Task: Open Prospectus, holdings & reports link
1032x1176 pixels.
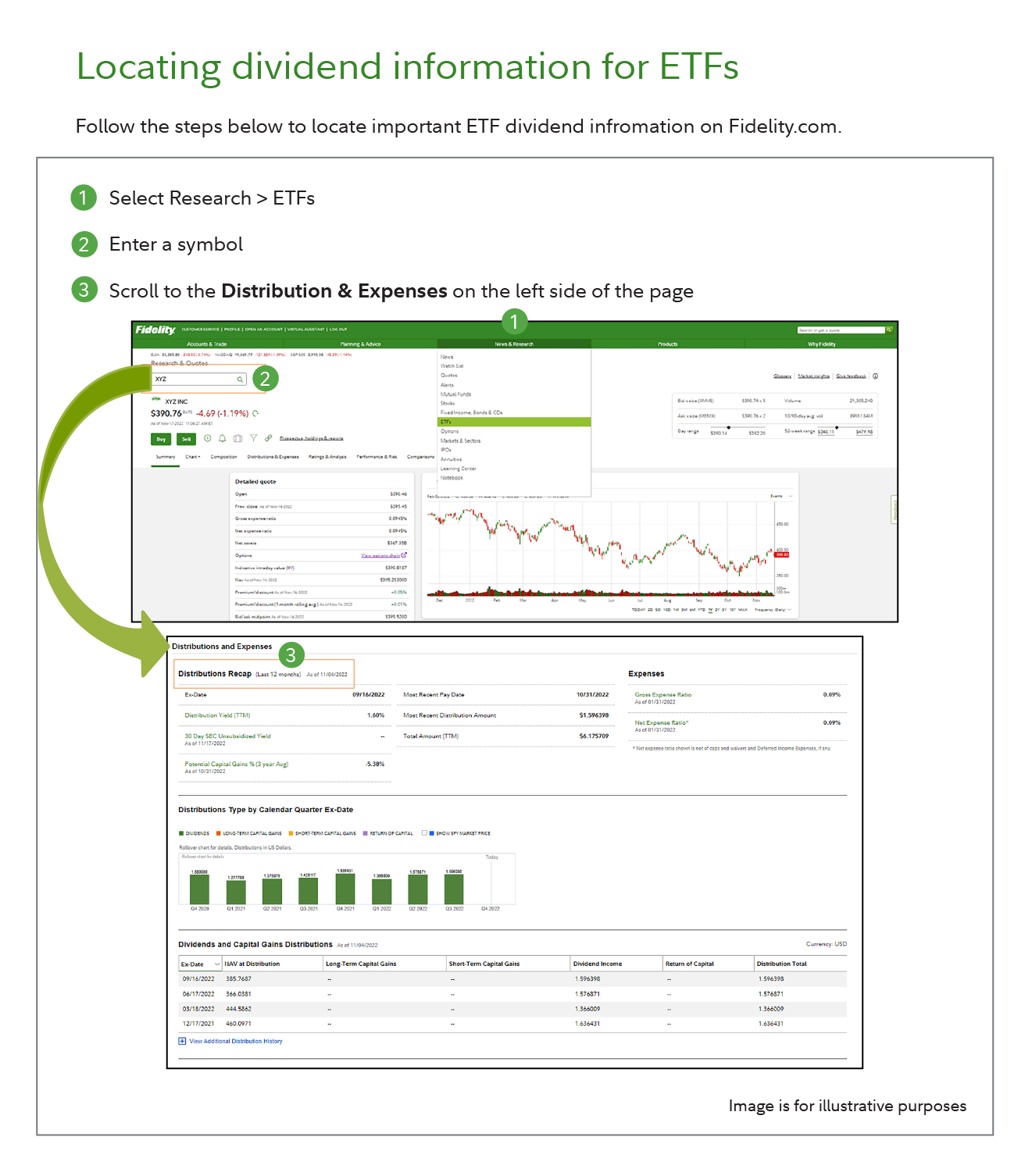Action: 311,439
